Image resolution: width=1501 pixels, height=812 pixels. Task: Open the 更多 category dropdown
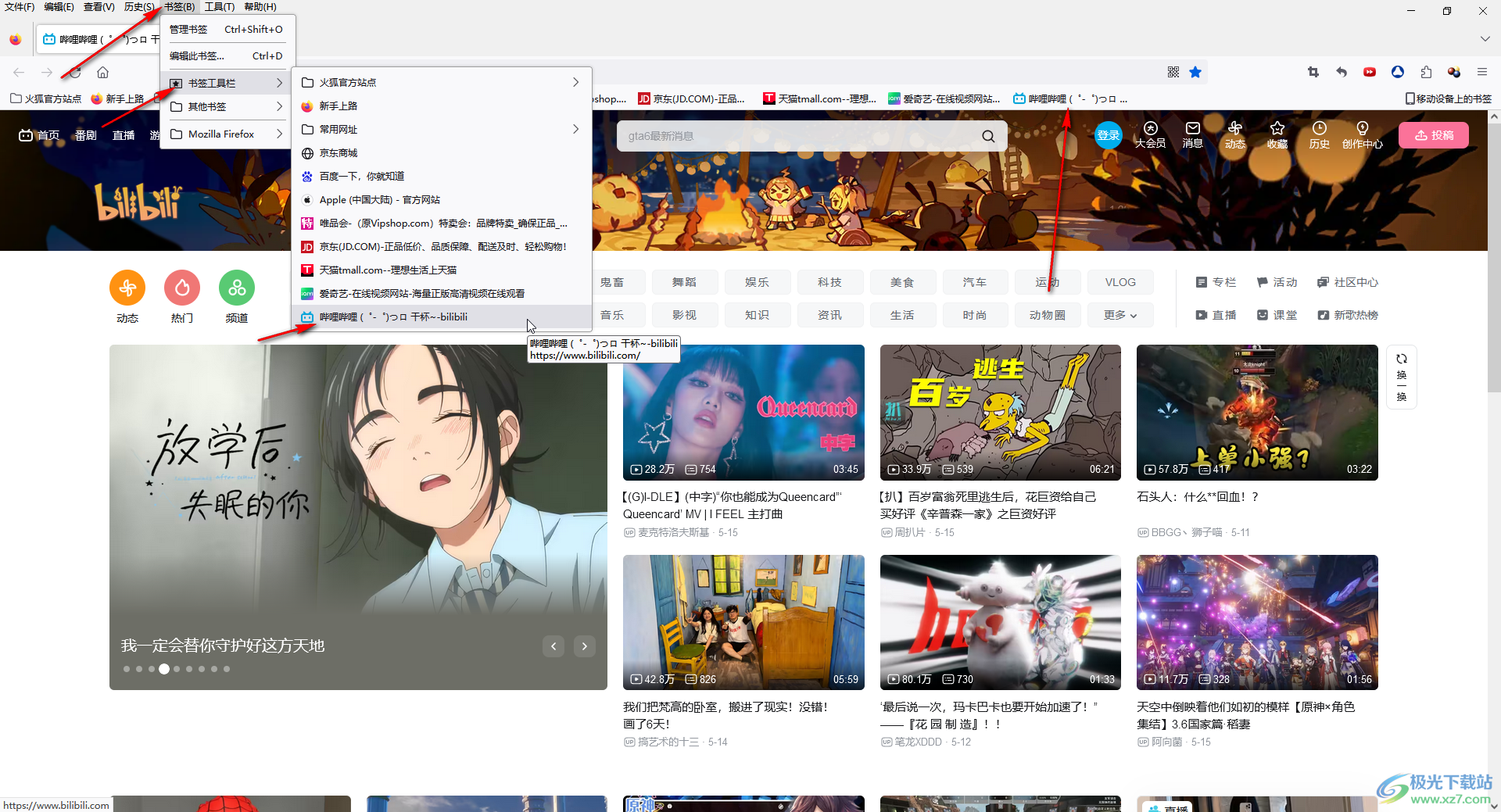(1120, 315)
